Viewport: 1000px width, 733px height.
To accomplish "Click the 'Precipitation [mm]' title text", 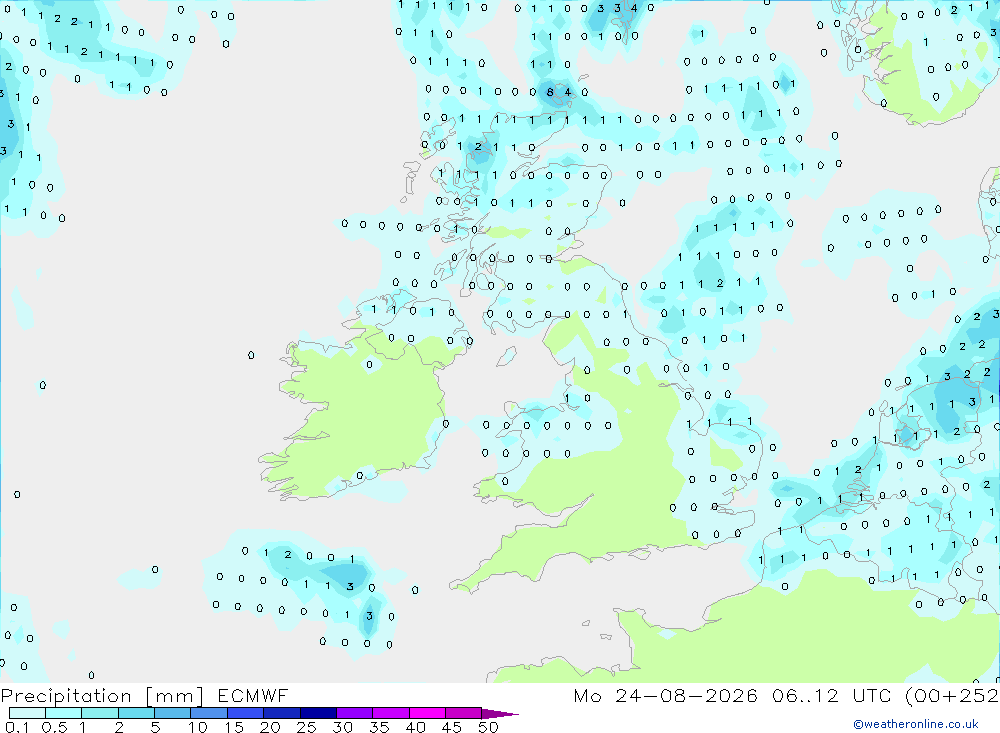I will pos(102,696).
